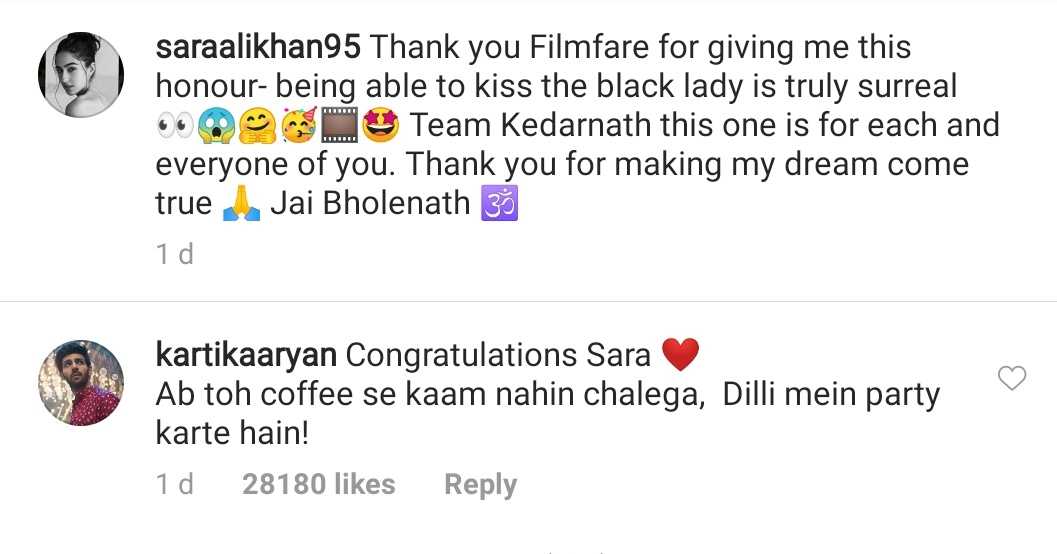Screen dimensions: 1057x554
Task: Tap the kartikaaryan username
Action: pyautogui.click(x=246, y=355)
